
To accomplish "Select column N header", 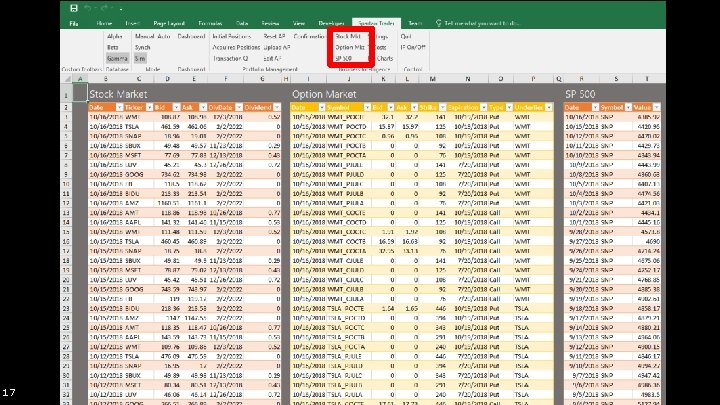I will click(x=467, y=79).
